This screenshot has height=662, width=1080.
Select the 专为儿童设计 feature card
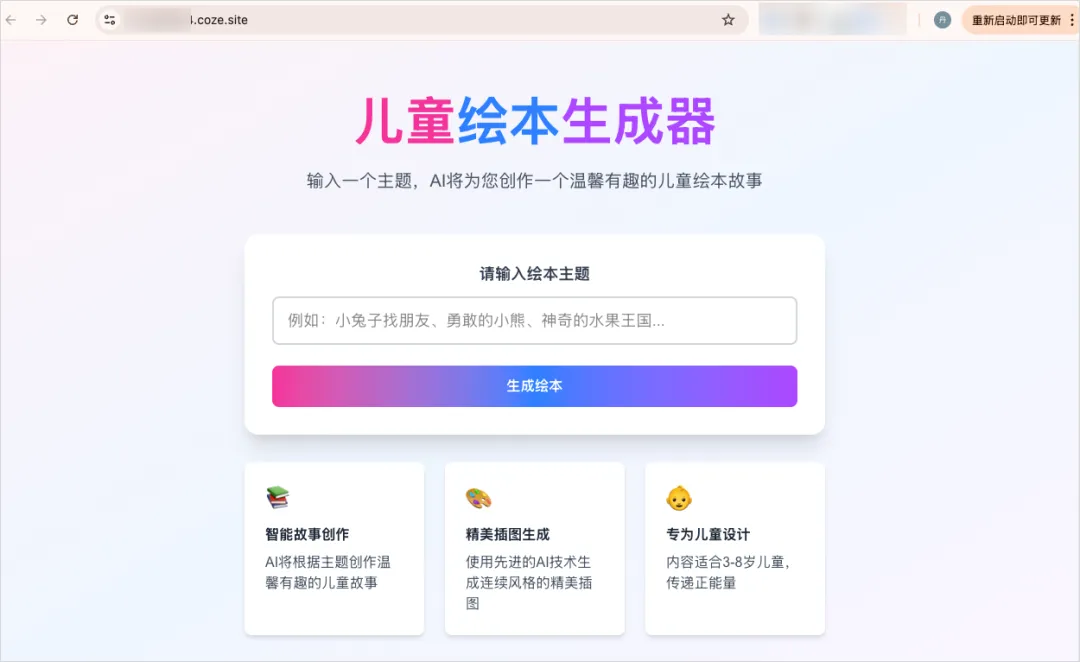735,548
